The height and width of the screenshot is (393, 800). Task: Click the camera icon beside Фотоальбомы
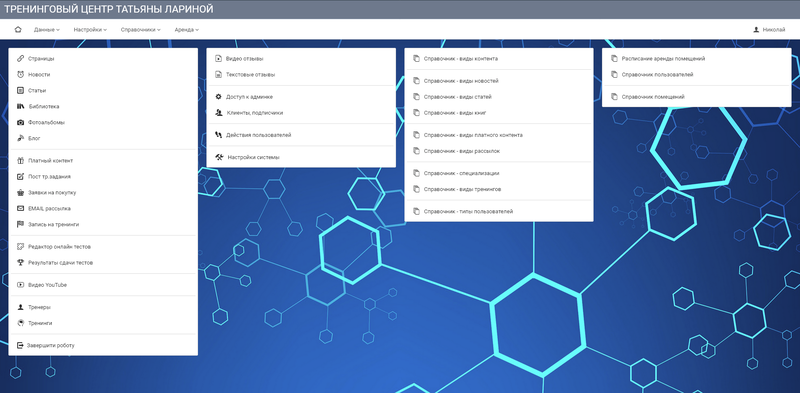point(20,122)
